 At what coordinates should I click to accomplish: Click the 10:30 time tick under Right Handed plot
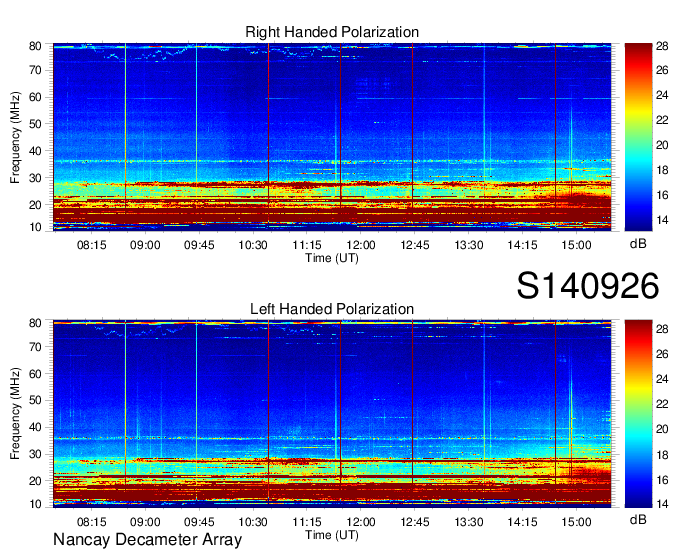253,245
